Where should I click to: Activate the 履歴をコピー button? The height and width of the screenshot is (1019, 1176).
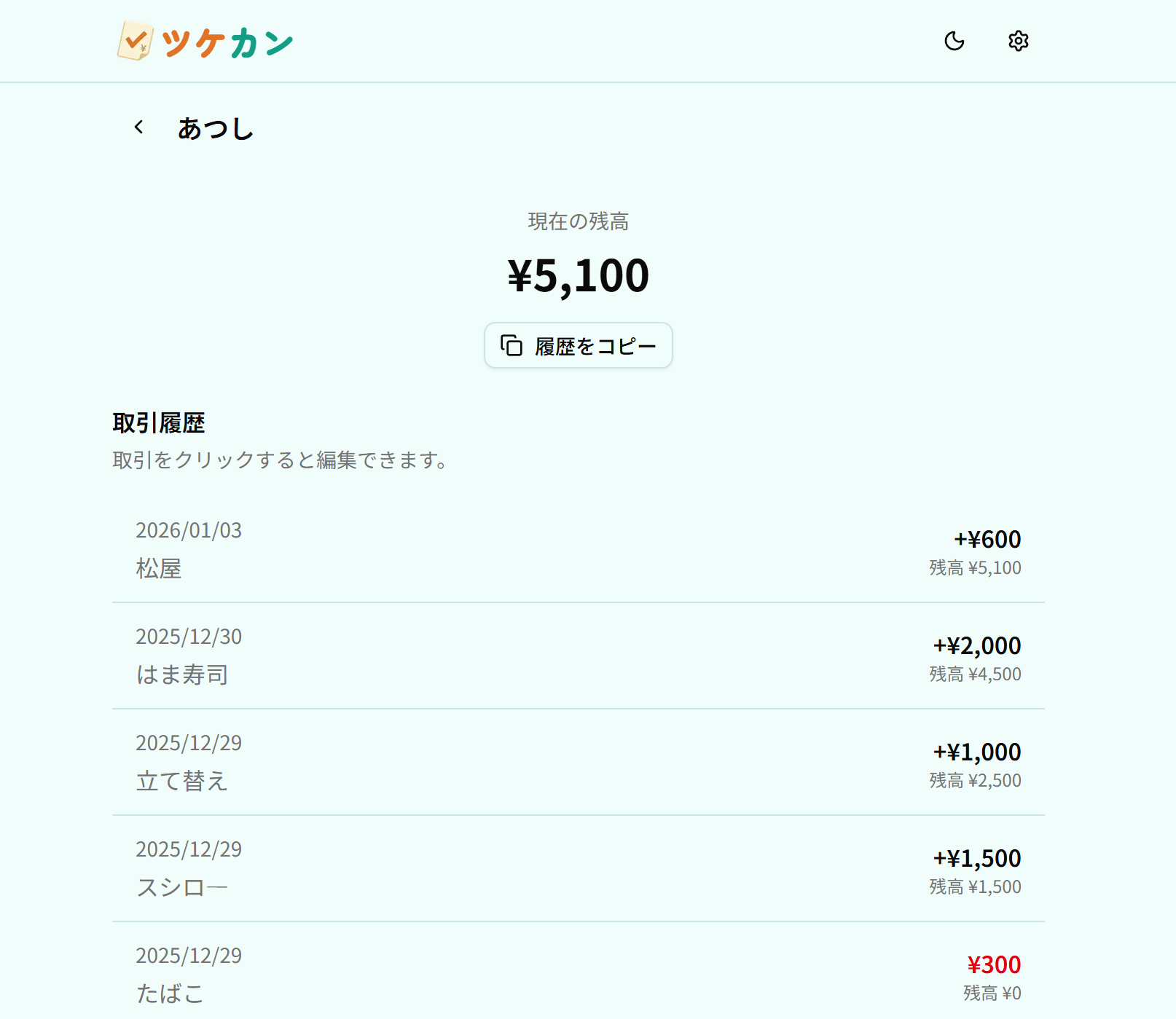click(578, 345)
